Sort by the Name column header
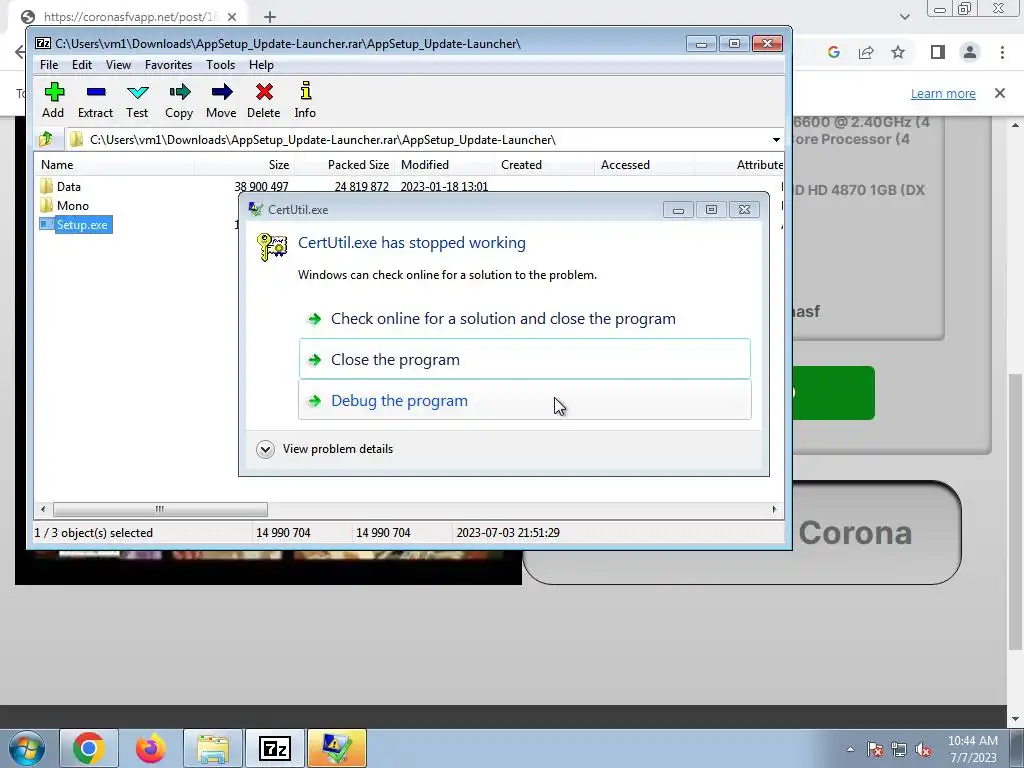Image resolution: width=1024 pixels, height=768 pixels. (x=115, y=165)
